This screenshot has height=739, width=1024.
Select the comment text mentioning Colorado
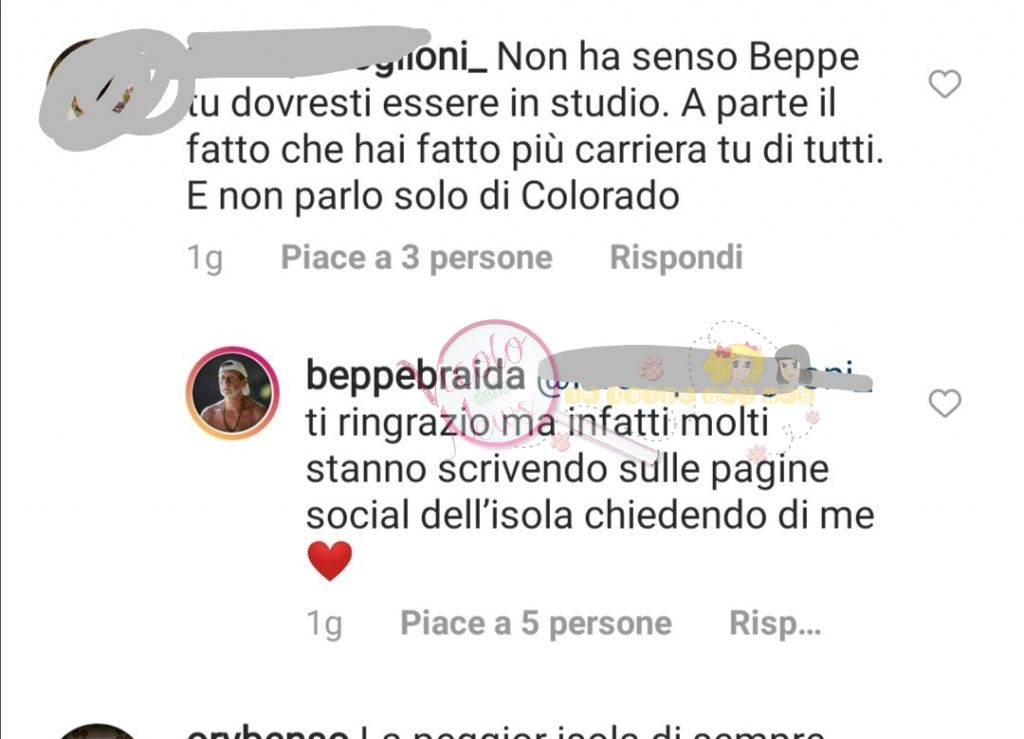click(433, 196)
